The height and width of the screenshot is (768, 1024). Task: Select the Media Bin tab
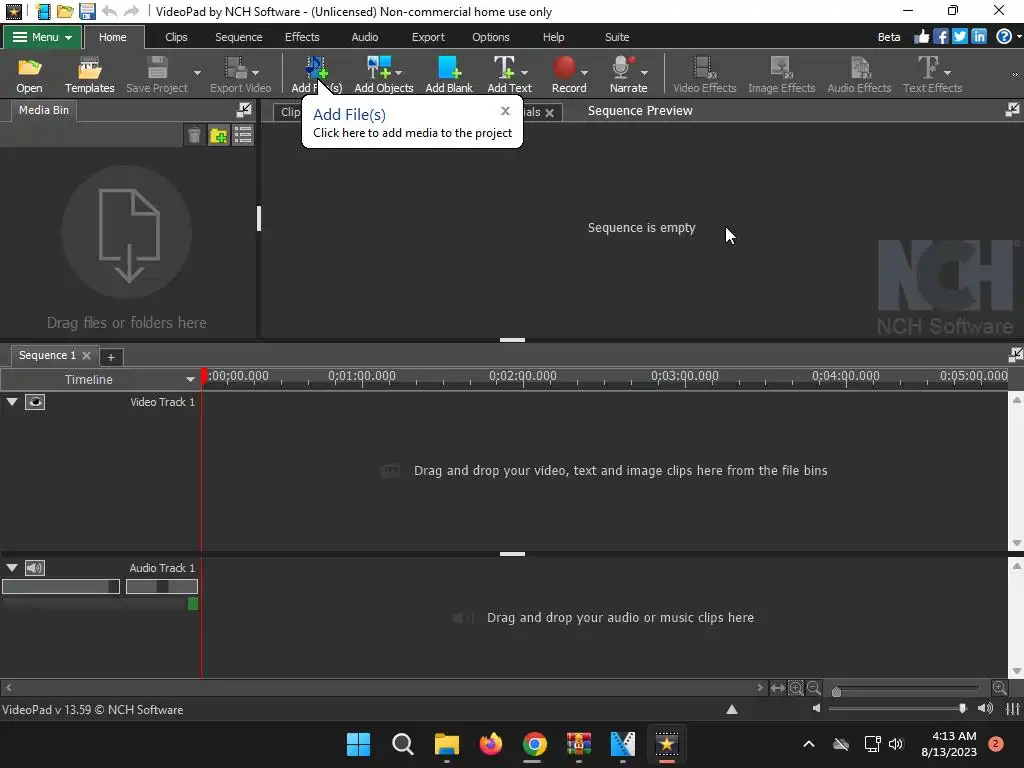pos(44,110)
